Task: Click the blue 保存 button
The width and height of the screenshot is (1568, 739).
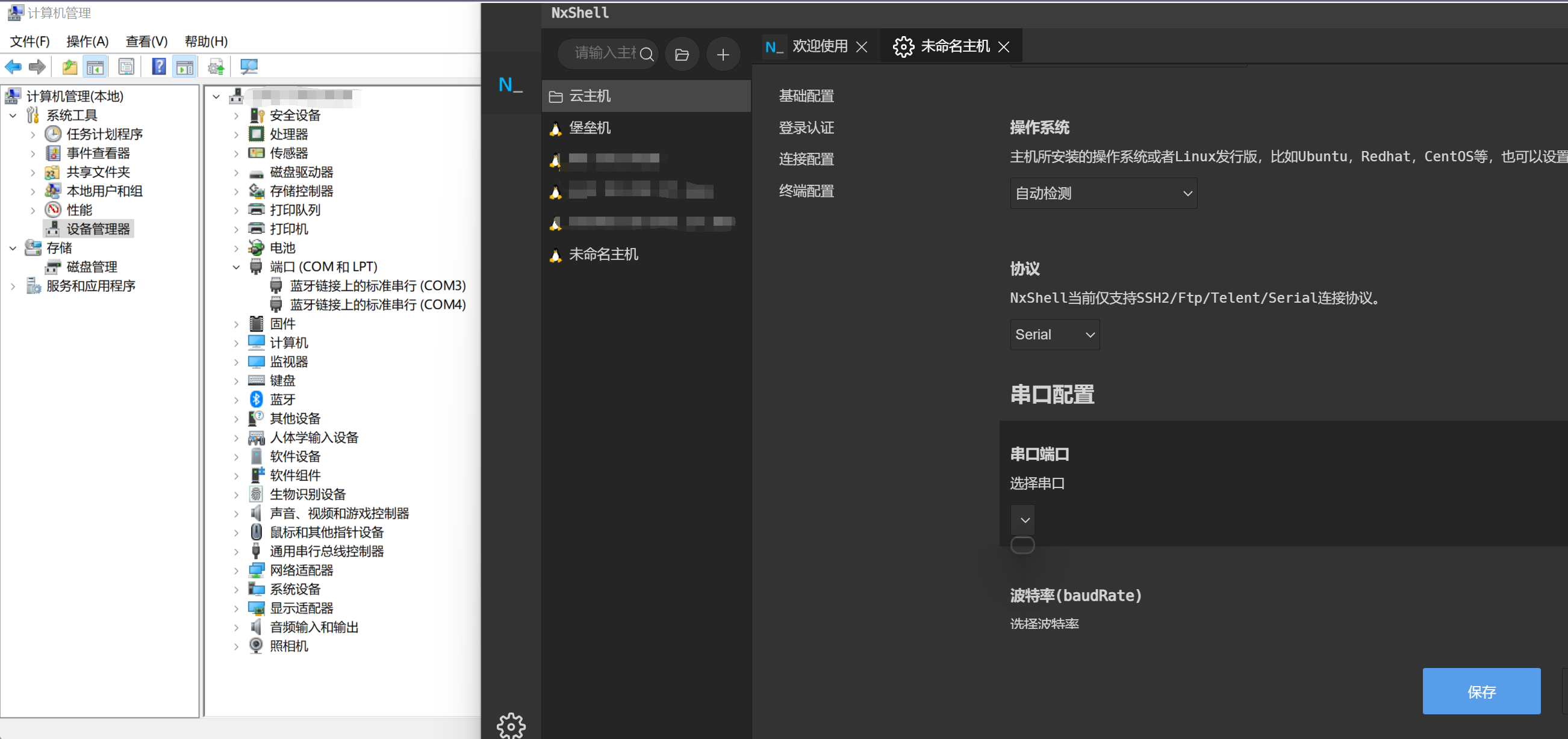Action: [1481, 691]
